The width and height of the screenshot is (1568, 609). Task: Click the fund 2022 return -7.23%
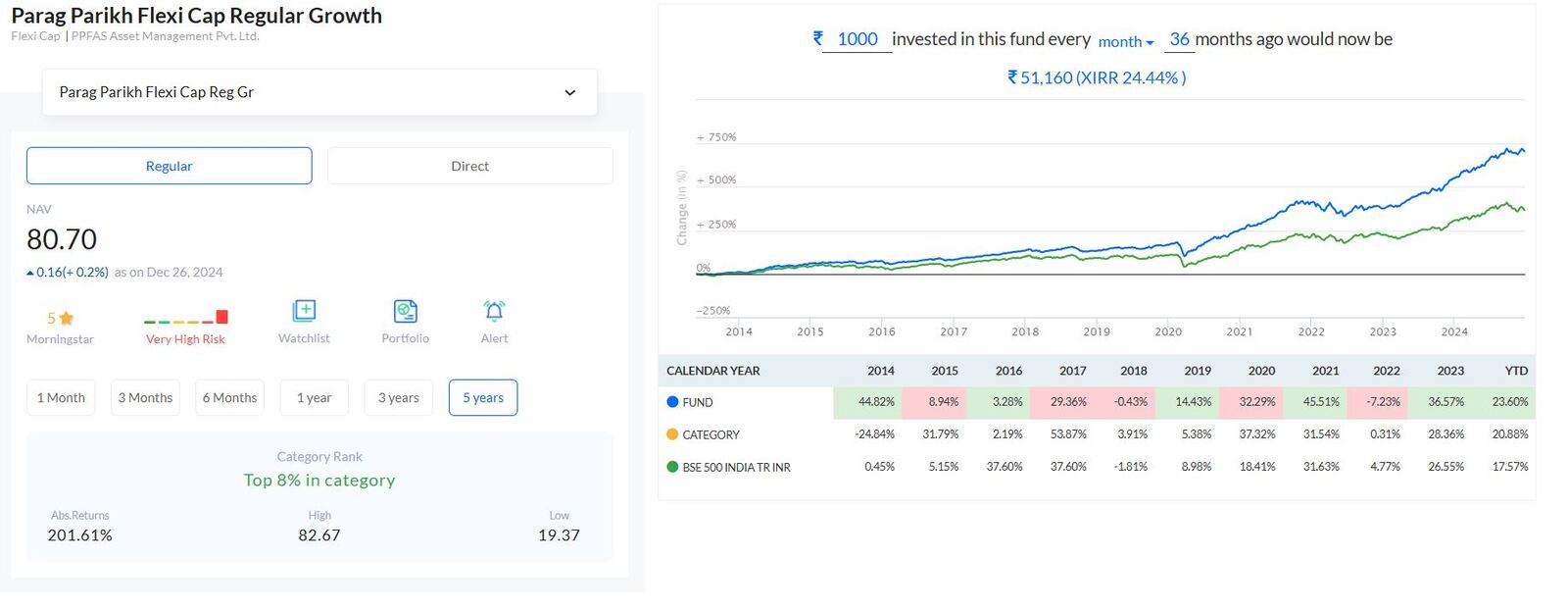1383,402
